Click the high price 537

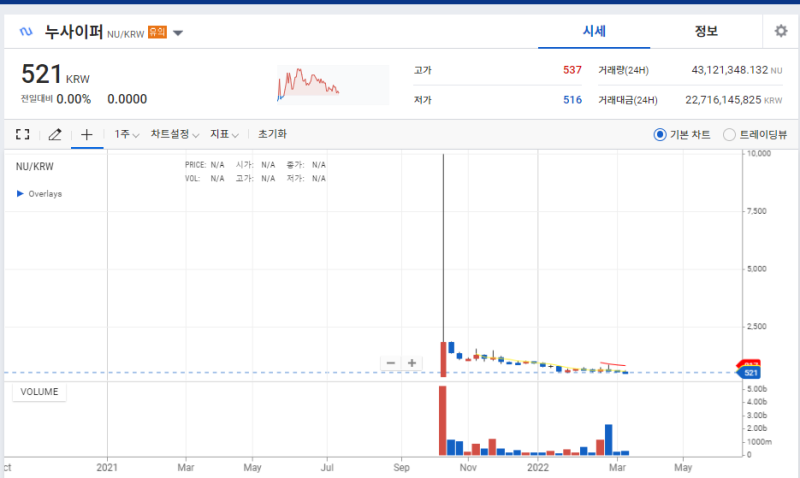[x=572, y=70]
